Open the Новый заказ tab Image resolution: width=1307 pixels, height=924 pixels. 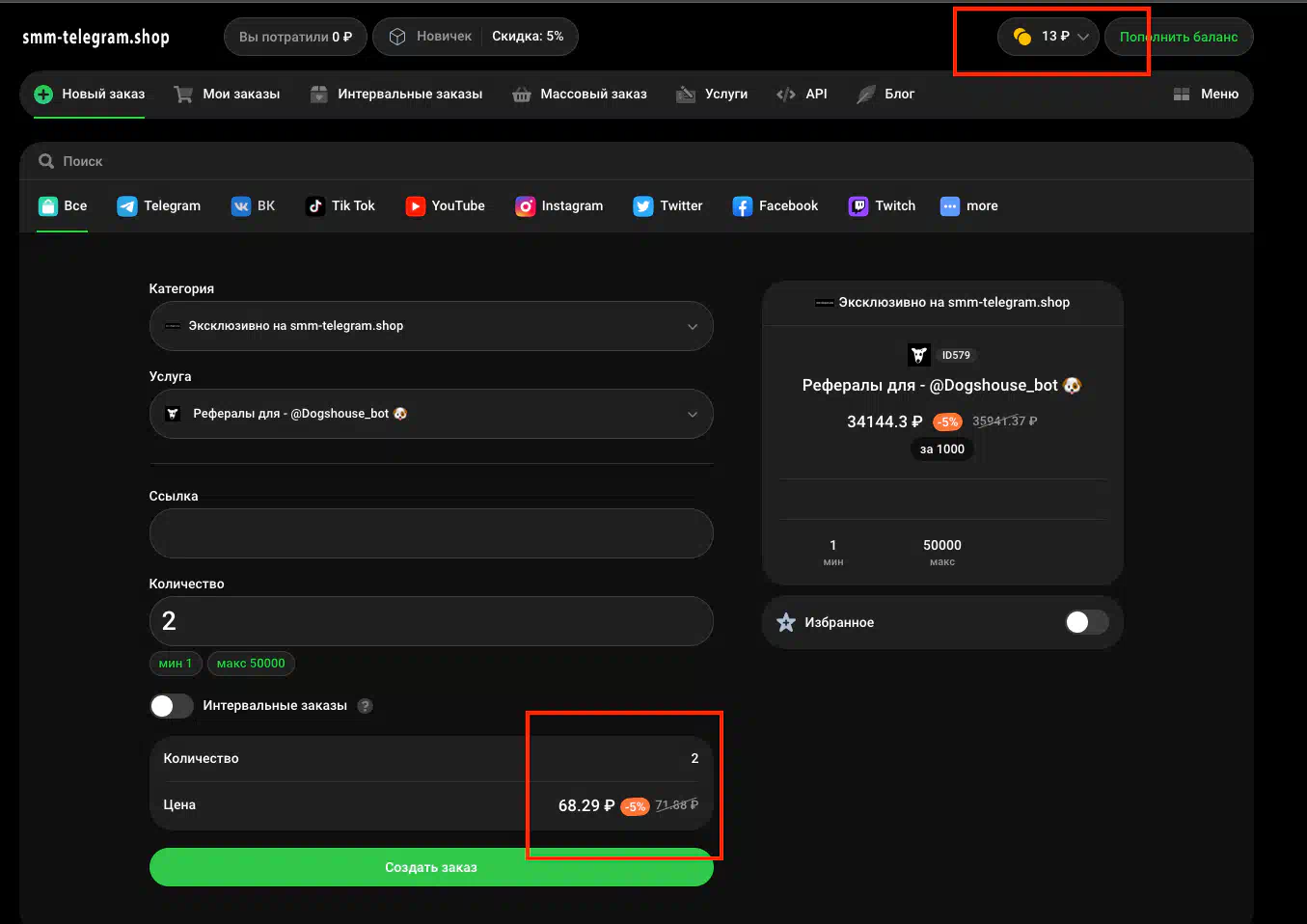pos(90,95)
